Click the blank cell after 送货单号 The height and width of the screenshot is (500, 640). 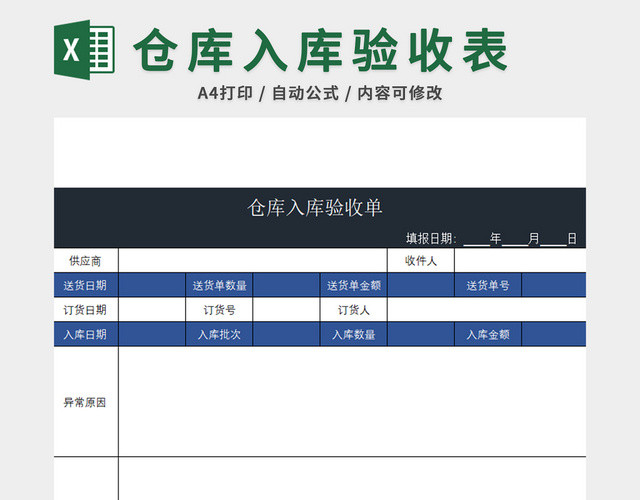554,285
